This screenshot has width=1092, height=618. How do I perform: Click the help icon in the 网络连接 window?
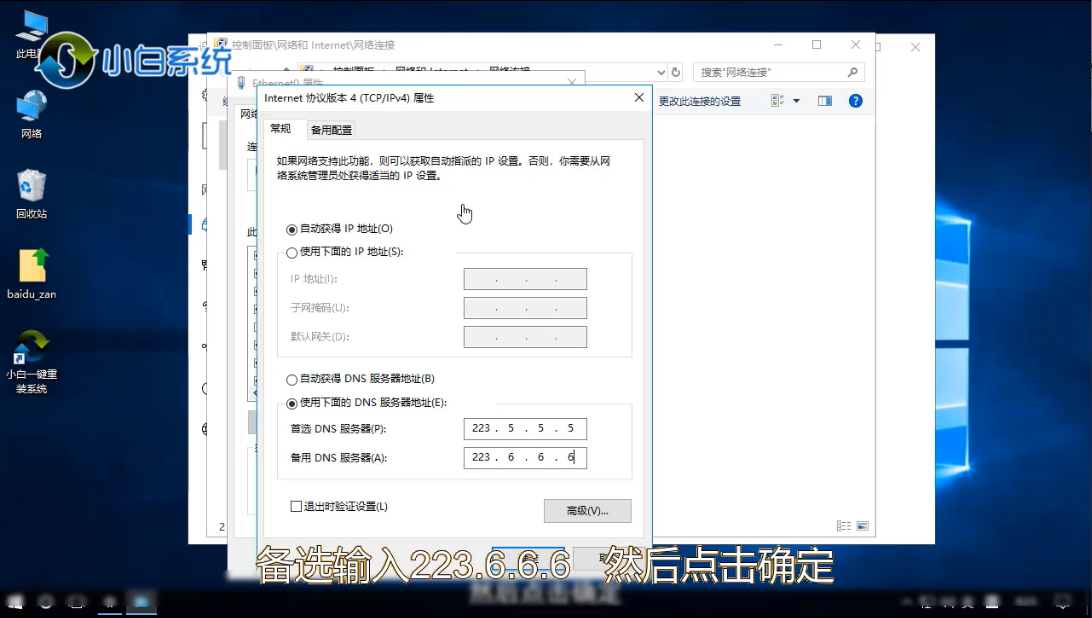(855, 101)
